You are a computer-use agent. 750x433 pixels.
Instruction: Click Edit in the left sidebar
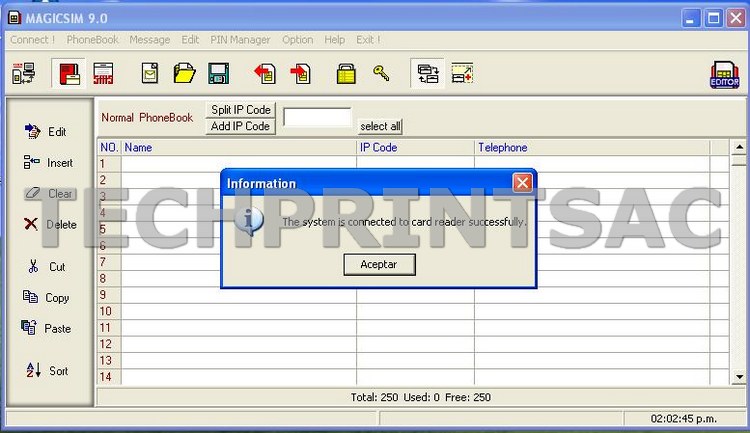point(46,132)
